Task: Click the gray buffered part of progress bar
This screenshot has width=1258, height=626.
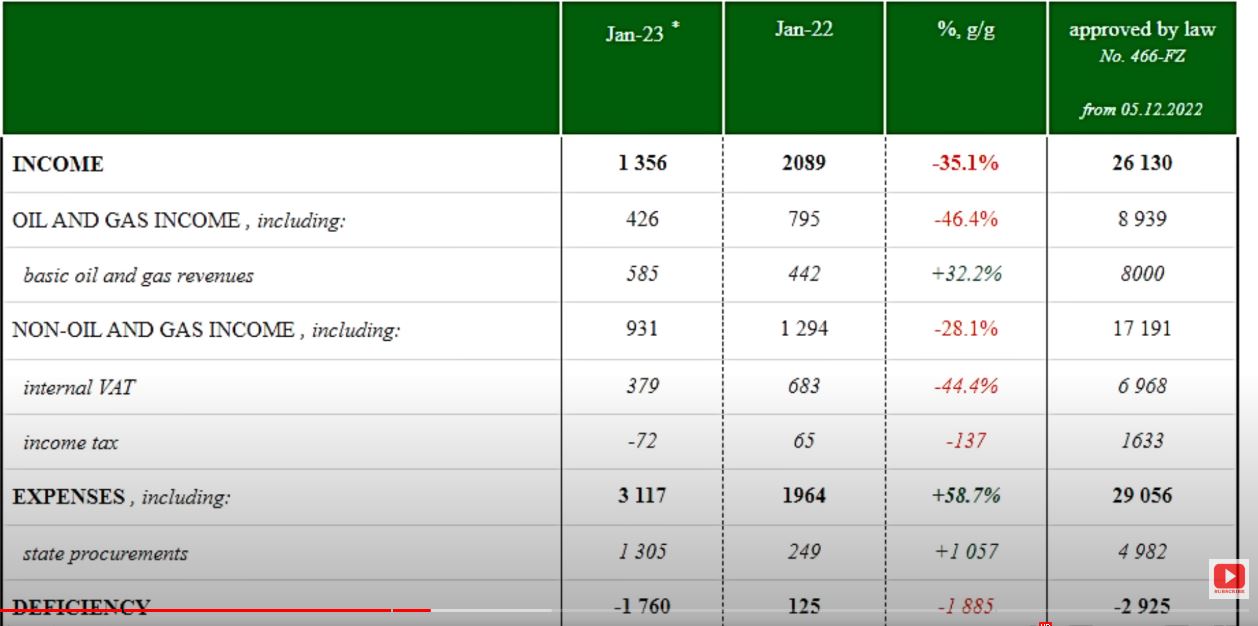Action: [490, 610]
